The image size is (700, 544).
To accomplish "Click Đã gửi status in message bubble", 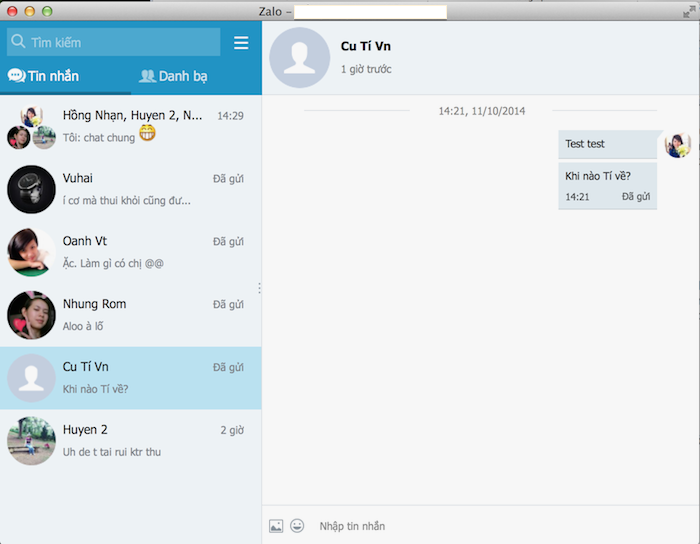I will [636, 196].
